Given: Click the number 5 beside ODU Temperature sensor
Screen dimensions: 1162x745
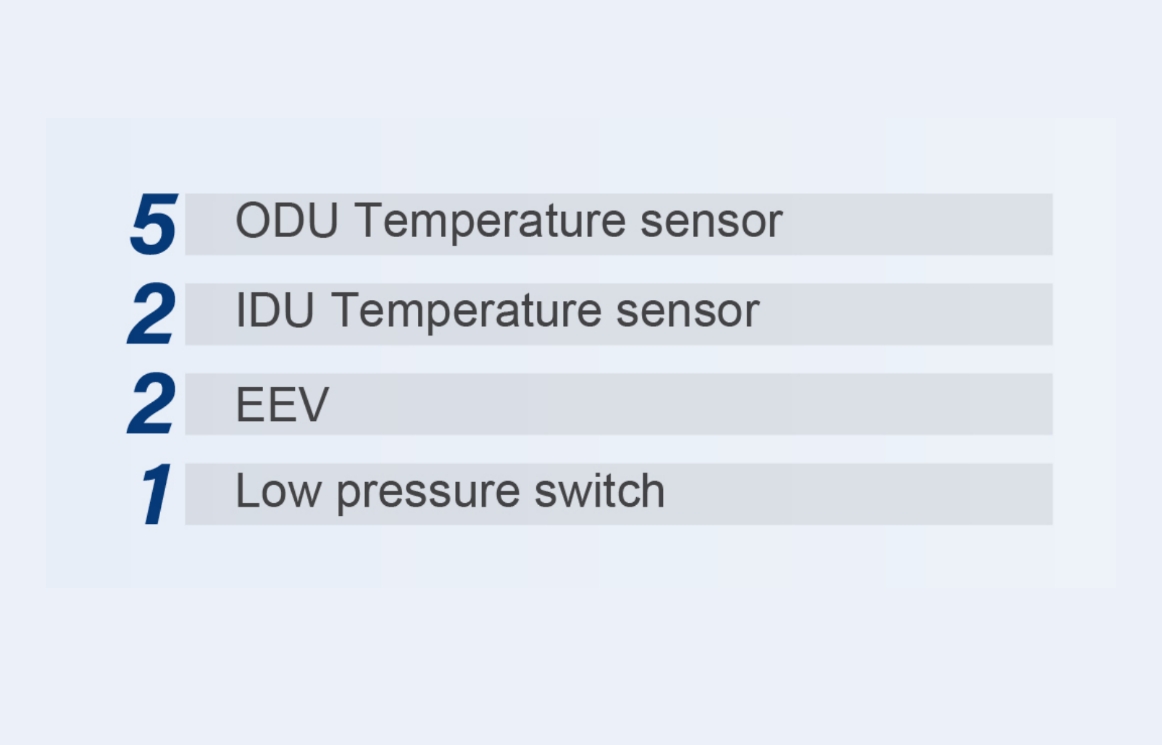Looking at the screenshot, I should tap(154, 223).
